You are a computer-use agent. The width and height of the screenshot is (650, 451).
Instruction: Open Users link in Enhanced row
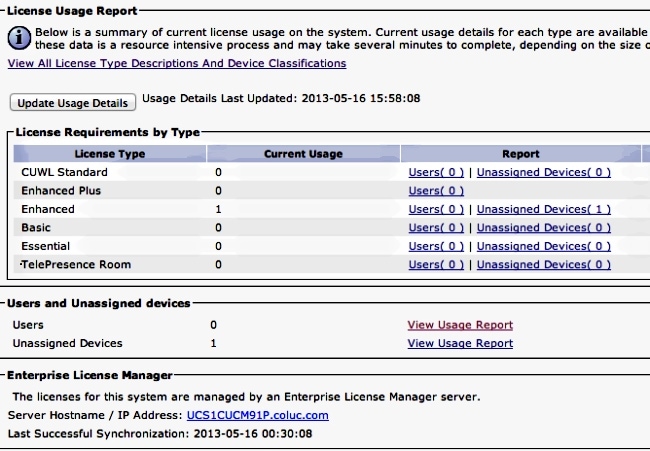(x=436, y=209)
